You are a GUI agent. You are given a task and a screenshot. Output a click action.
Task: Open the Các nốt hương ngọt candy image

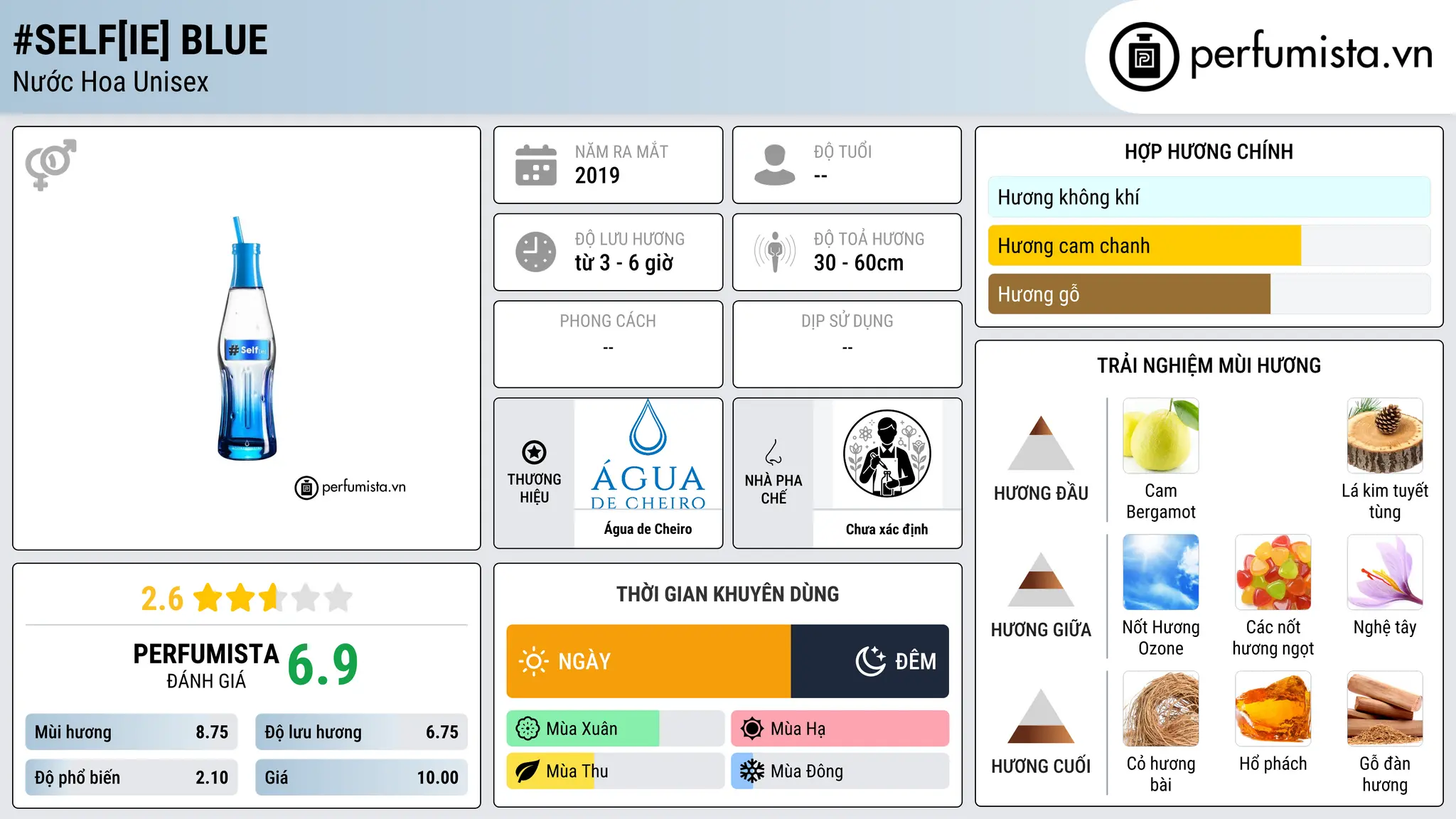coord(1273,572)
